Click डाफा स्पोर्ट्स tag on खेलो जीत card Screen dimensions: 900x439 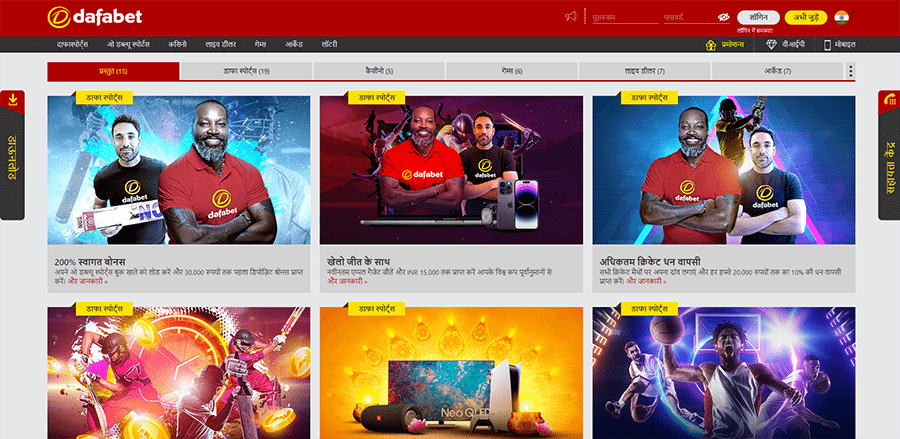point(377,98)
